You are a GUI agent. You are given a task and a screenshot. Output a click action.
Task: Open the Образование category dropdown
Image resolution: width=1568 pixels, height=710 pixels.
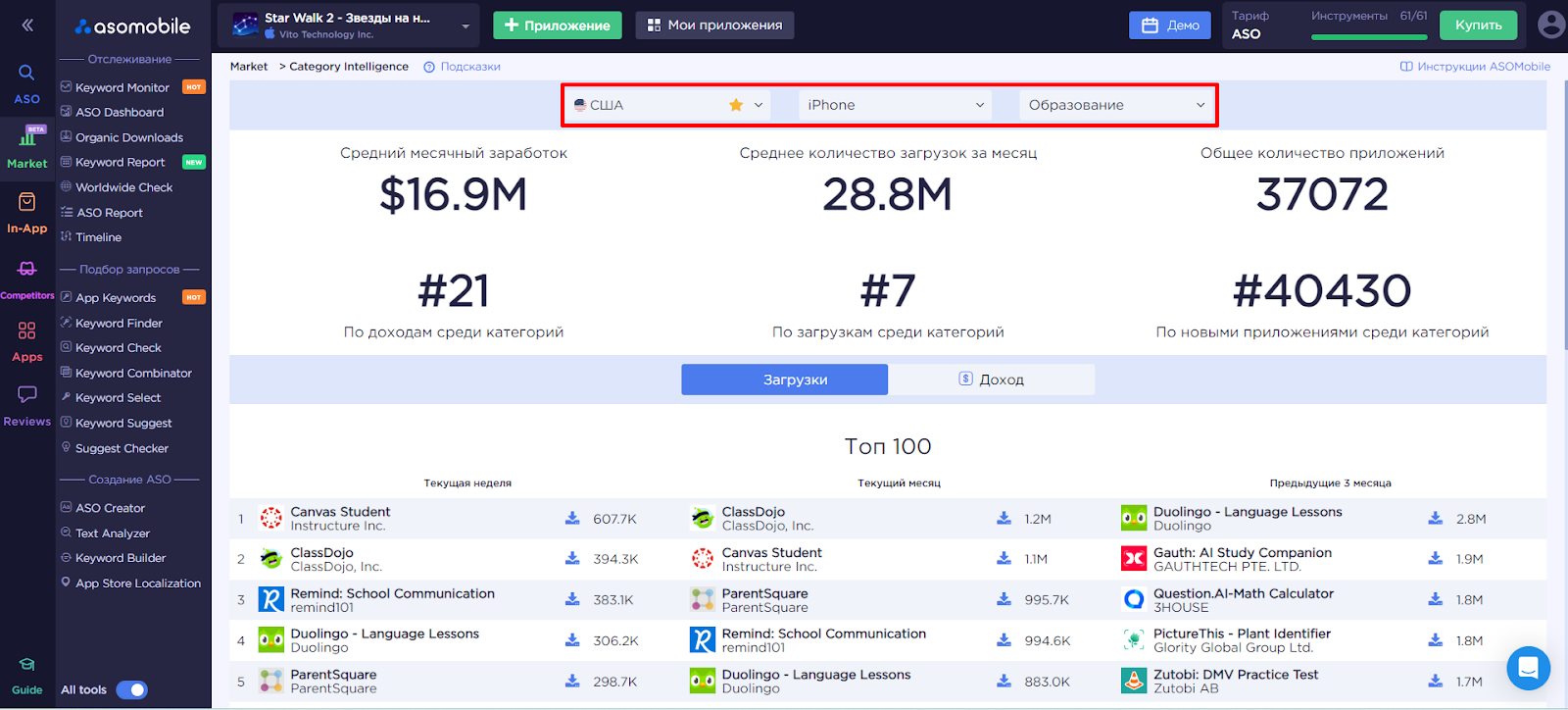point(1115,105)
